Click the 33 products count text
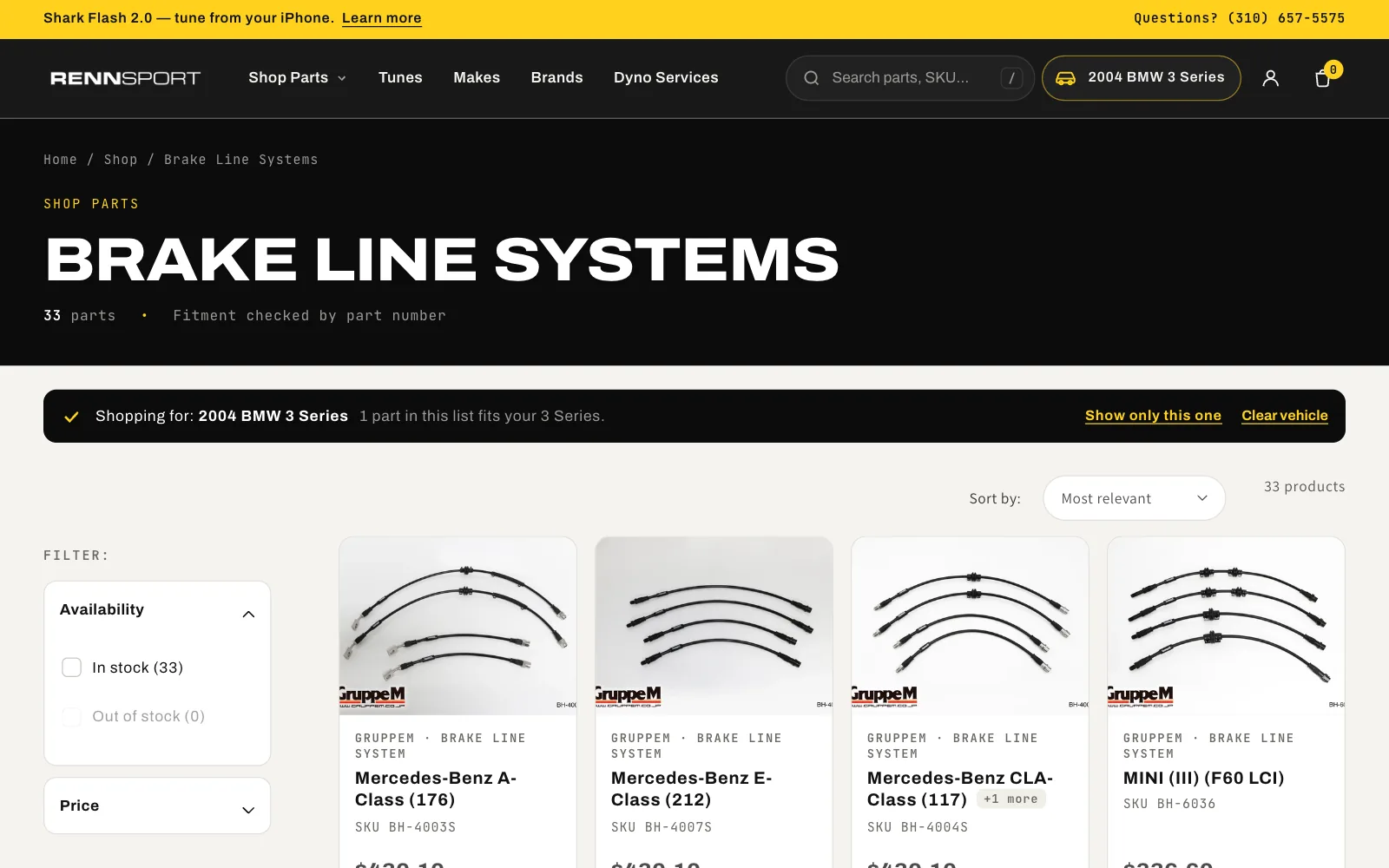The image size is (1389, 868). pos(1304,487)
